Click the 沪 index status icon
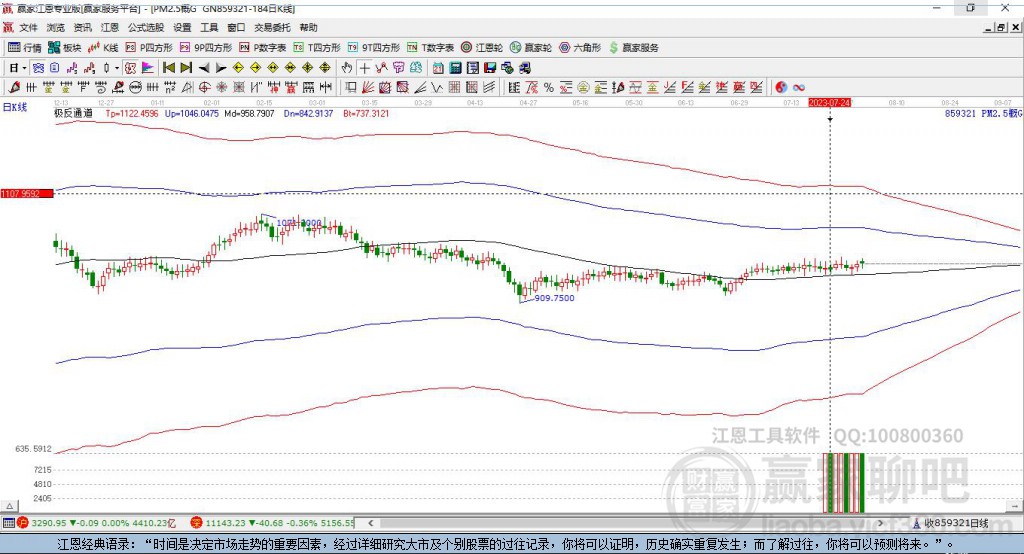1024x554 pixels. point(23,523)
